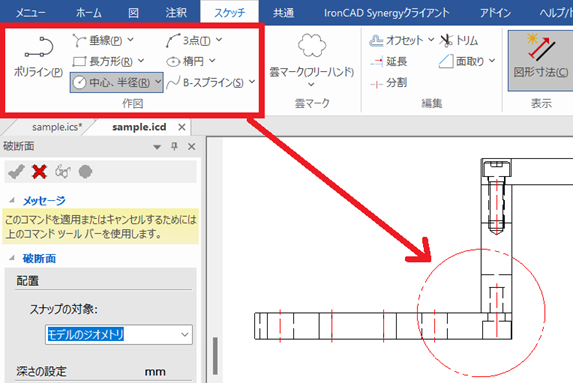Screen dimensions: 573x383
Task: Open the 長方形 tool dropdown arrow
Action: pyautogui.click(x=141, y=61)
